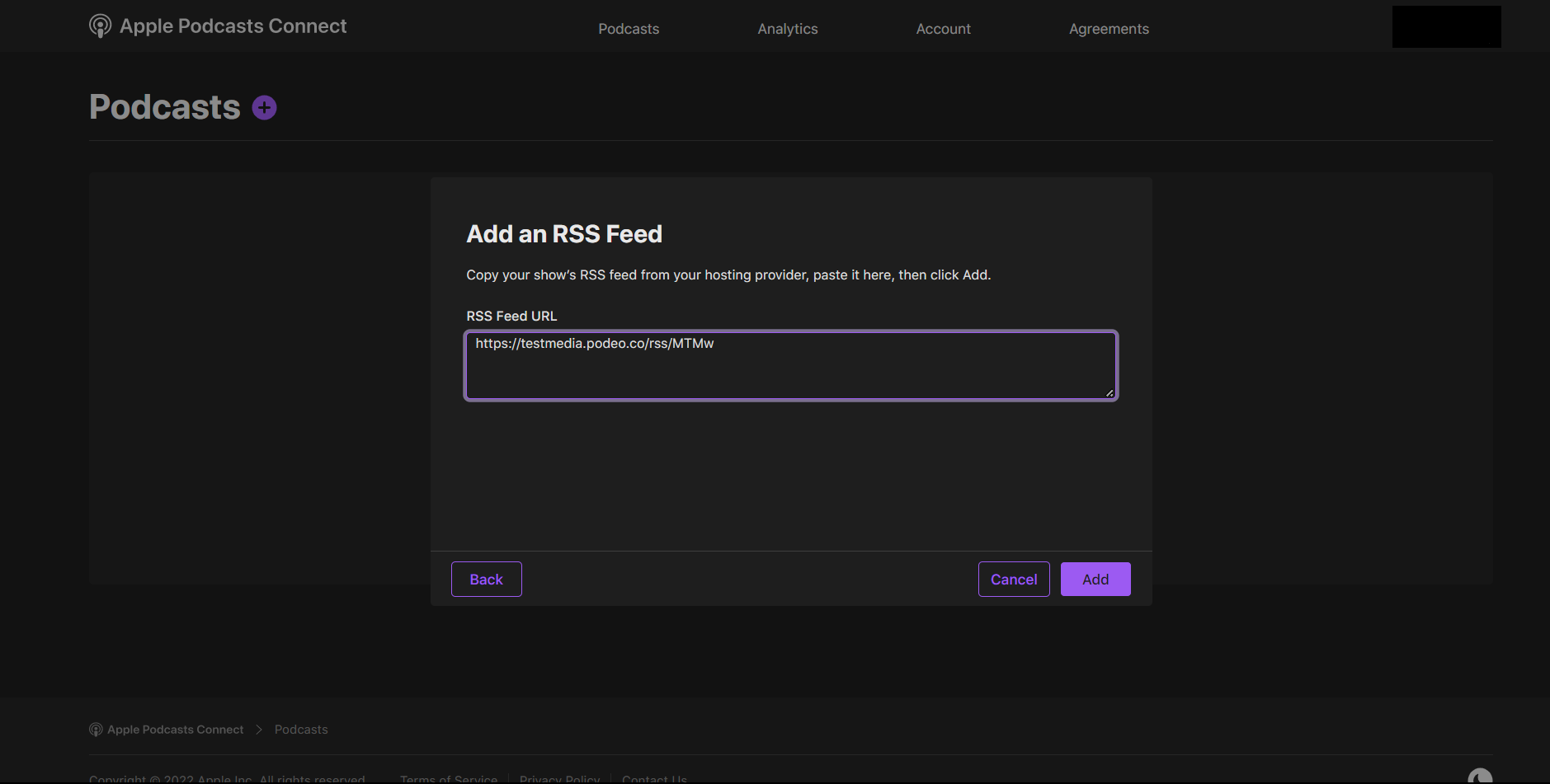Screen dimensions: 1550x784
Task: Click the RSS Feed URL label
Action: tap(511, 317)
